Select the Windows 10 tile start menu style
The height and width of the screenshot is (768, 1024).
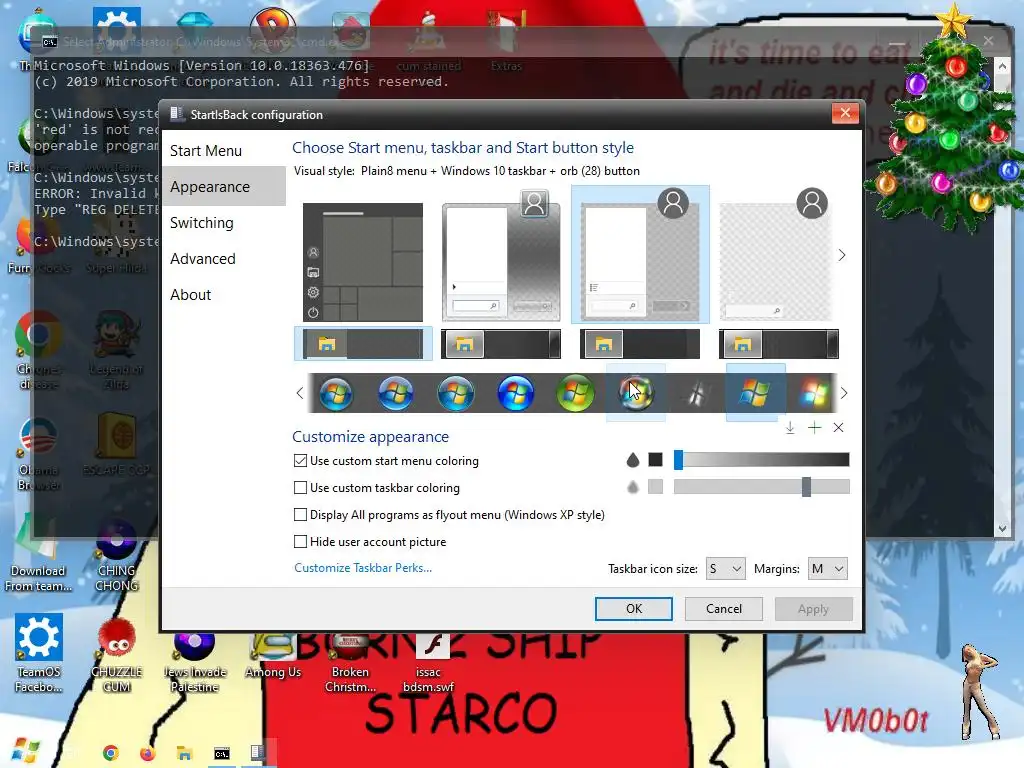(x=363, y=262)
